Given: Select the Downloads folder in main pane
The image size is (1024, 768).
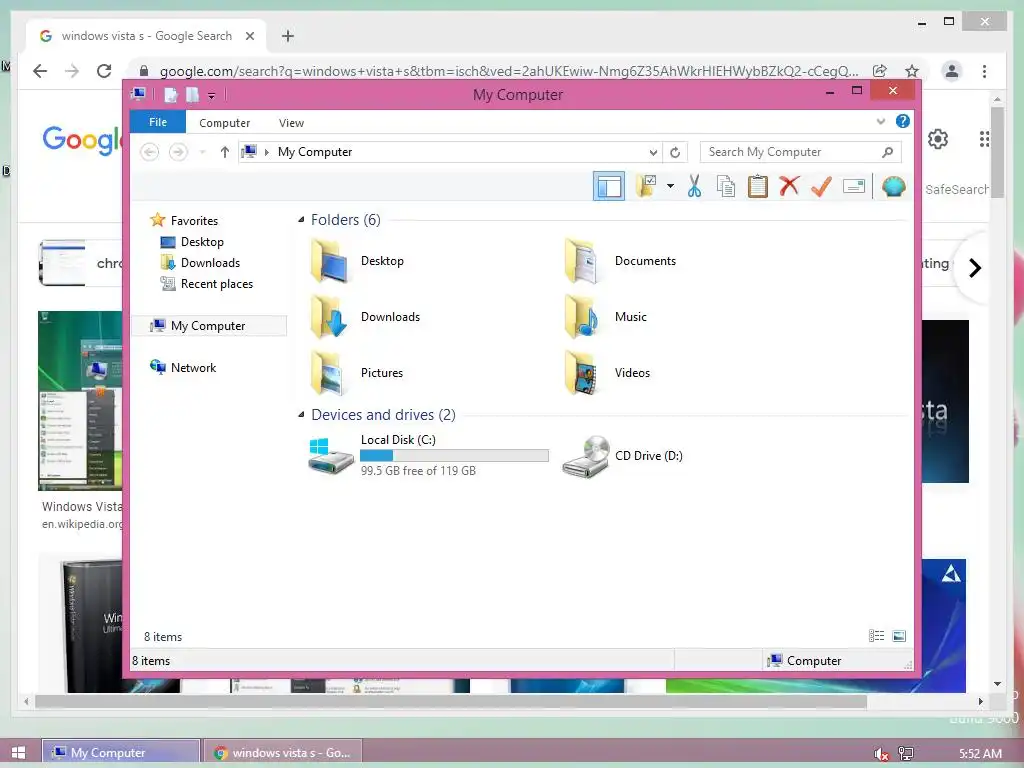Looking at the screenshot, I should (329, 317).
